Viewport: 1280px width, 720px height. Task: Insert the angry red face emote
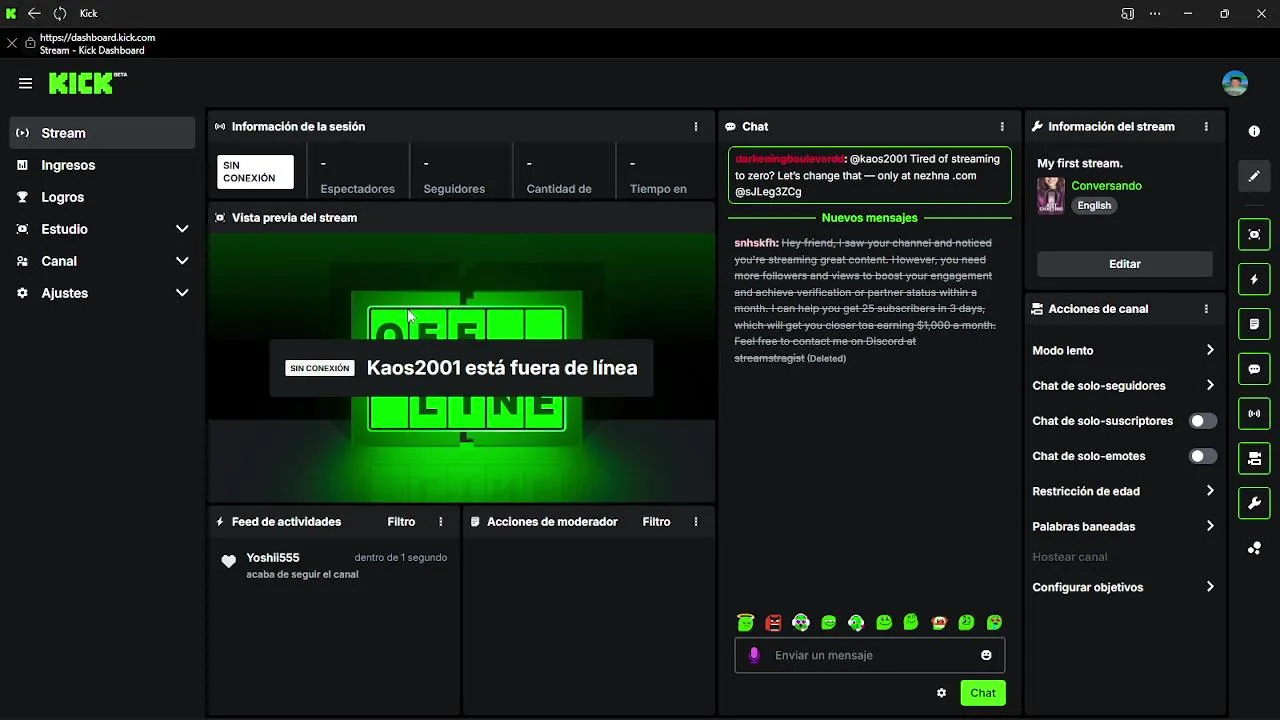click(773, 622)
